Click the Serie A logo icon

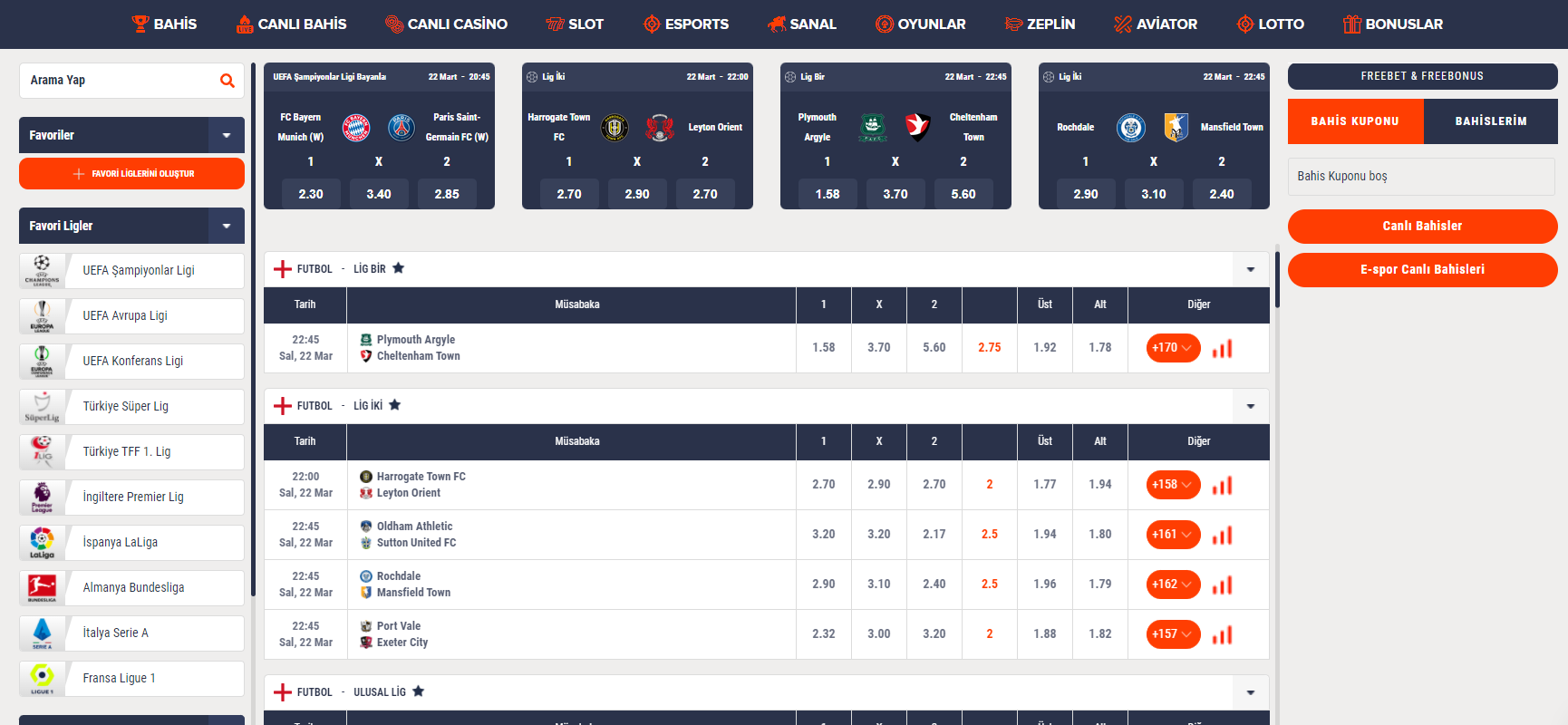42,633
